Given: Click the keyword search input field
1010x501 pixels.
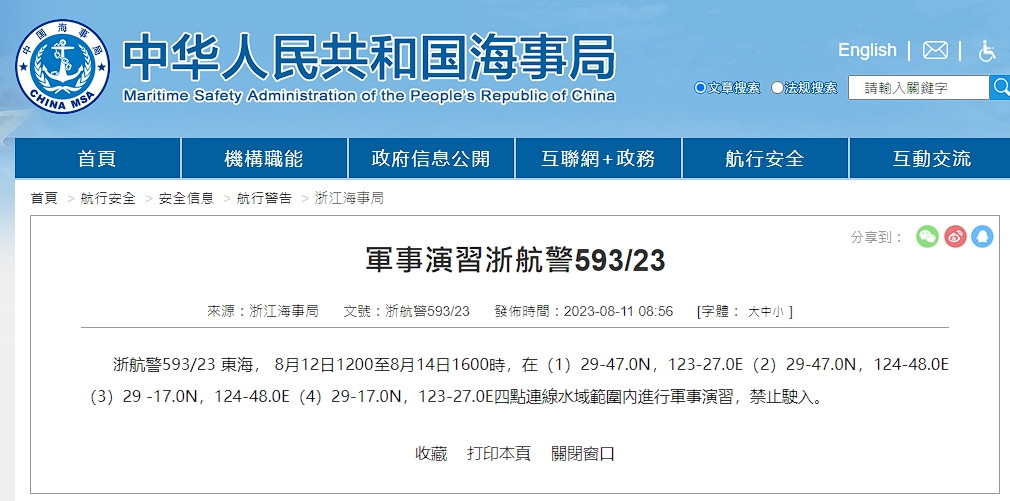Looking at the screenshot, I should coord(919,88).
